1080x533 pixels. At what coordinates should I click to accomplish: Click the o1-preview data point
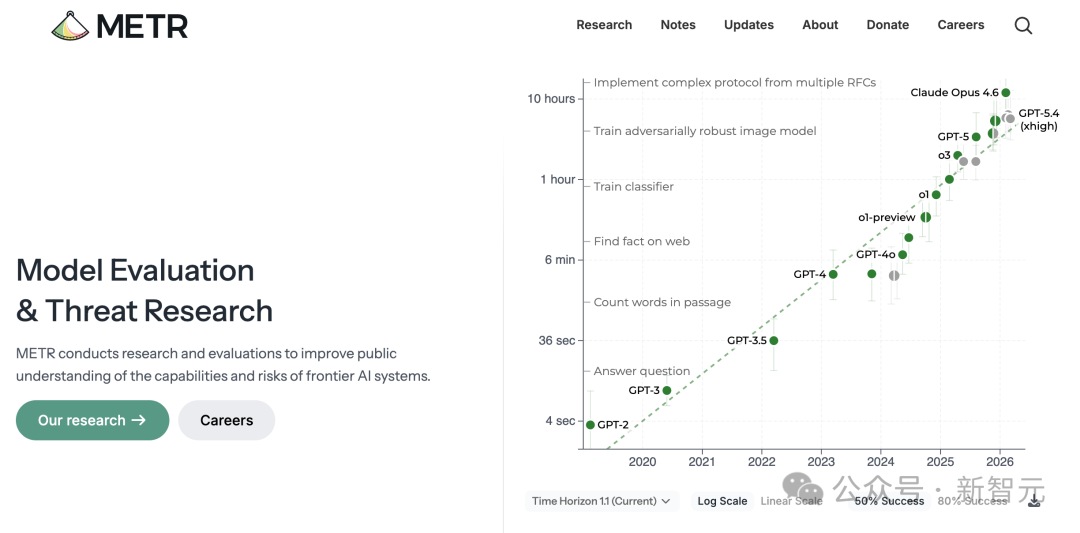926,217
